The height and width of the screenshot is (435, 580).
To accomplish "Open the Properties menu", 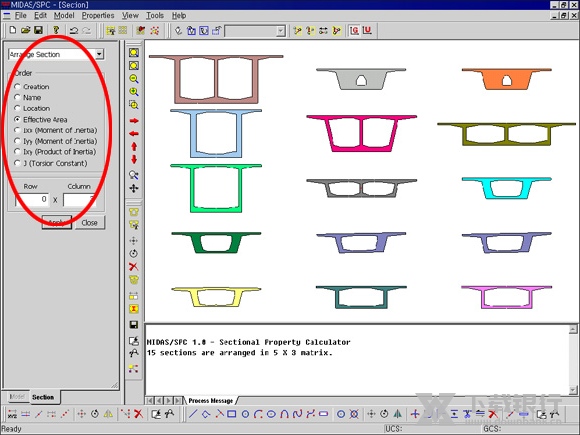I will pyautogui.click(x=98, y=16).
